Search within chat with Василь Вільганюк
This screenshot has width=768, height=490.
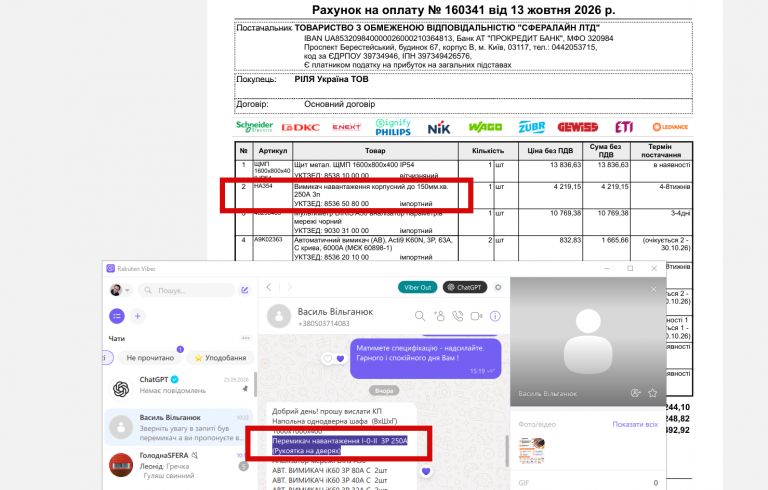coord(420,316)
